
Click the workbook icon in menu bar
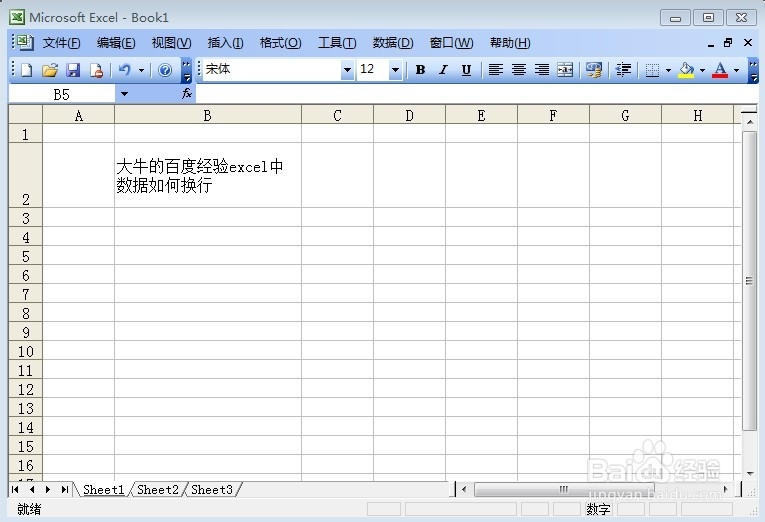click(x=24, y=43)
